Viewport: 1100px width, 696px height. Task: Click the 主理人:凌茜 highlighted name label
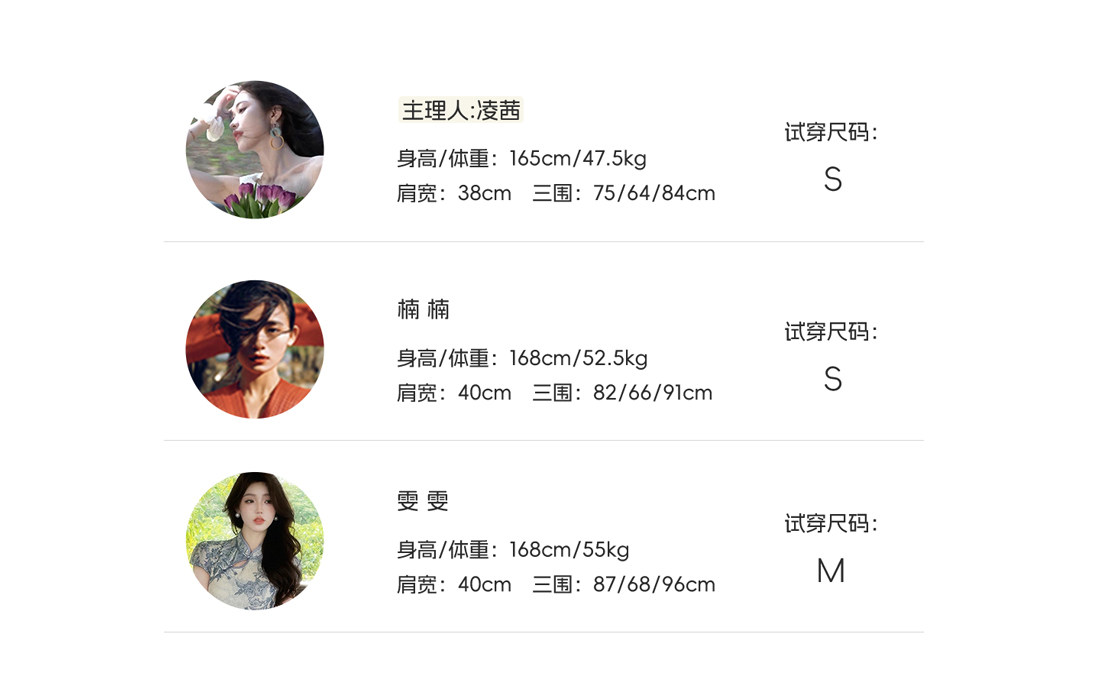[461, 110]
